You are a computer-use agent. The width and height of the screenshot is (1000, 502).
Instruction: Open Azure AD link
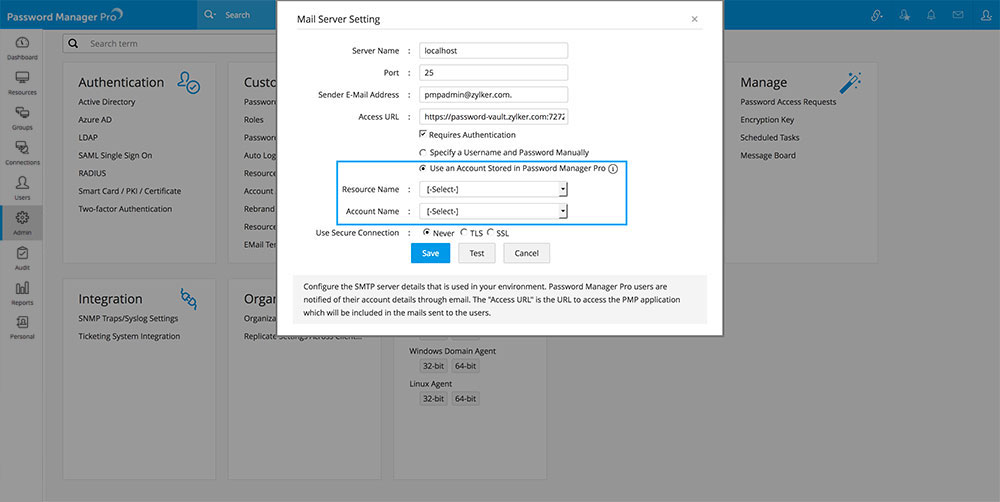[x=95, y=119]
